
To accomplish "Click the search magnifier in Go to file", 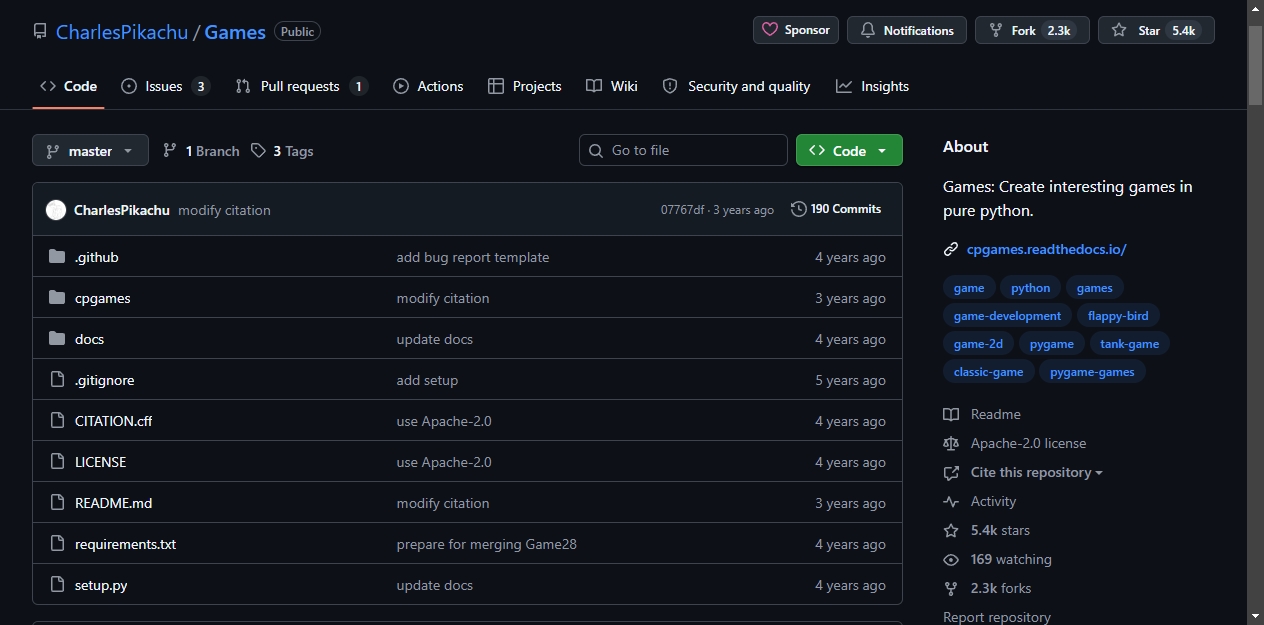I will 596,150.
